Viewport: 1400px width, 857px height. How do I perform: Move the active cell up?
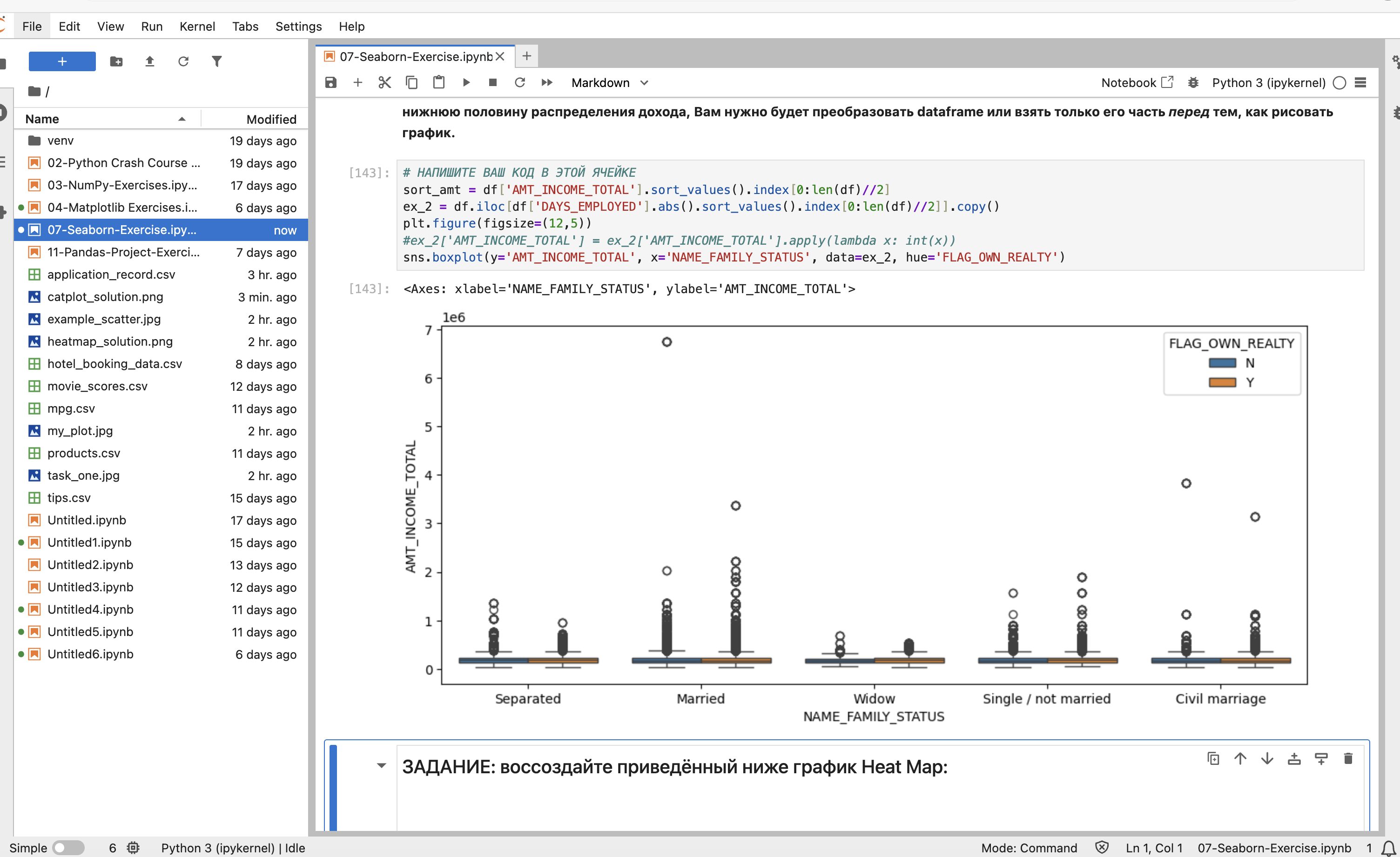point(1240,759)
